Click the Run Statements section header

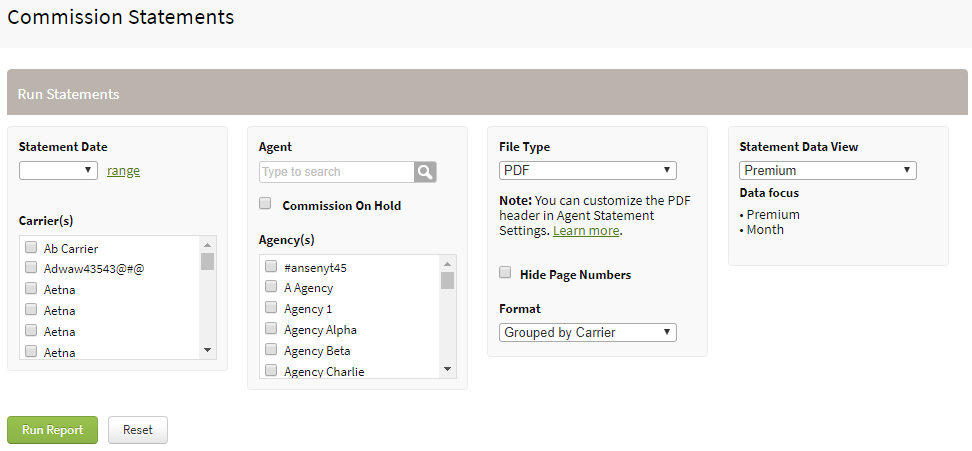(x=487, y=92)
